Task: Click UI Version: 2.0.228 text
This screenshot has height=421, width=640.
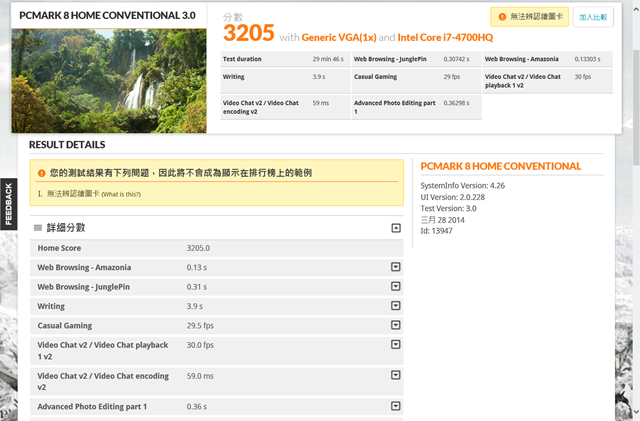Action: 453,197
